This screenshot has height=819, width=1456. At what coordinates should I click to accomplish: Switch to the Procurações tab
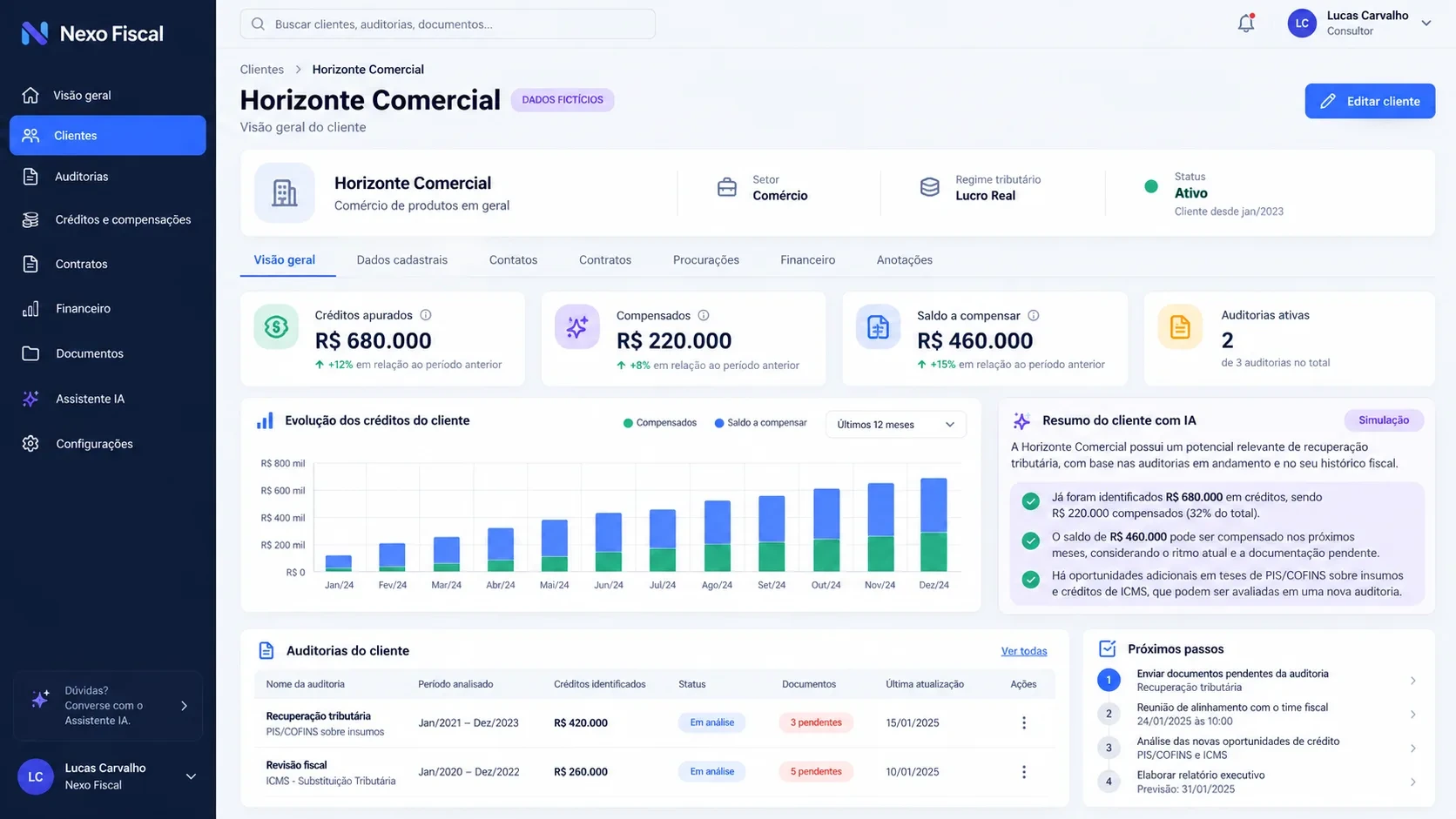706,260
